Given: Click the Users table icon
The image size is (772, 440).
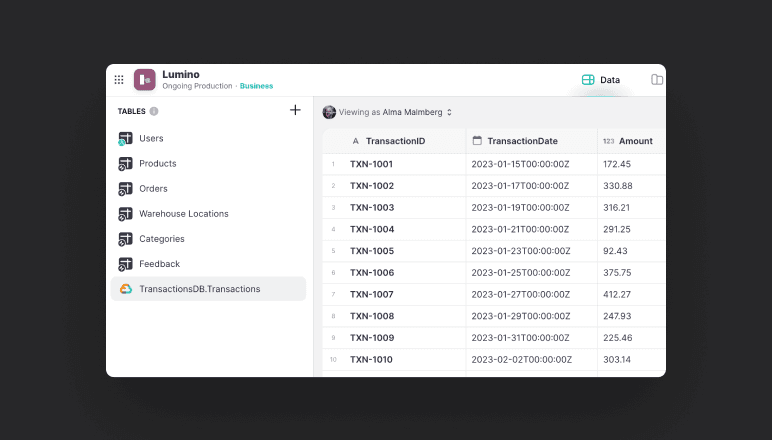Looking at the screenshot, I should [x=126, y=139].
